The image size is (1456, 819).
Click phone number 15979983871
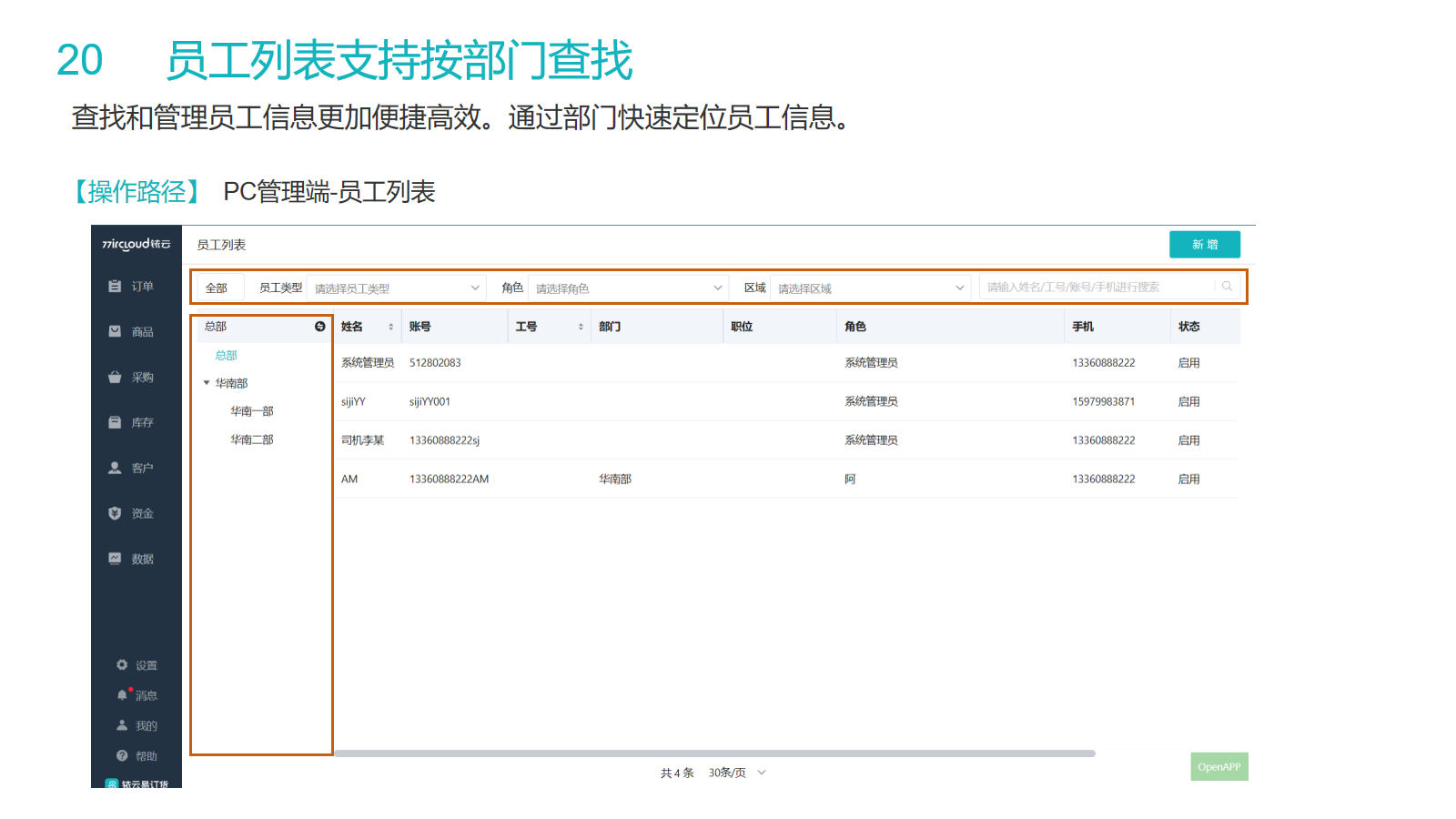tap(1104, 401)
